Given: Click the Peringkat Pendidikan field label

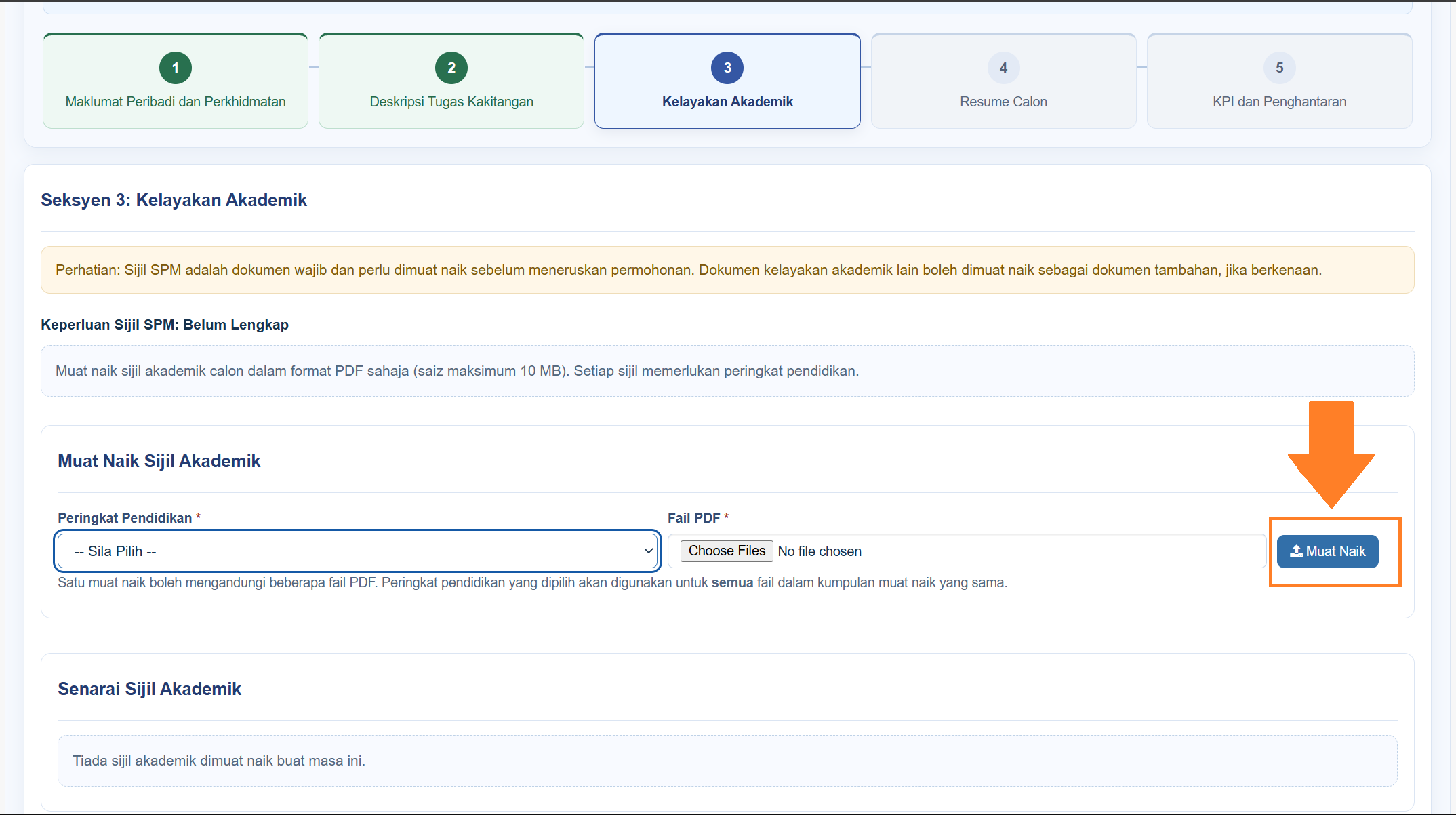Looking at the screenshot, I should [125, 518].
